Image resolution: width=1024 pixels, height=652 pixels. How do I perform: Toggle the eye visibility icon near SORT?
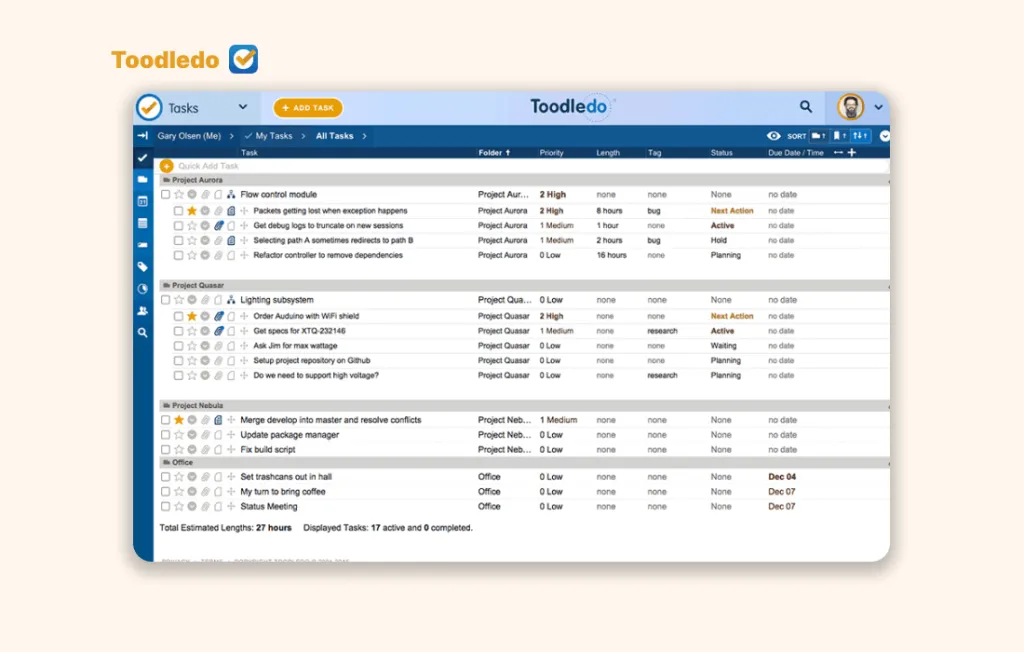773,136
